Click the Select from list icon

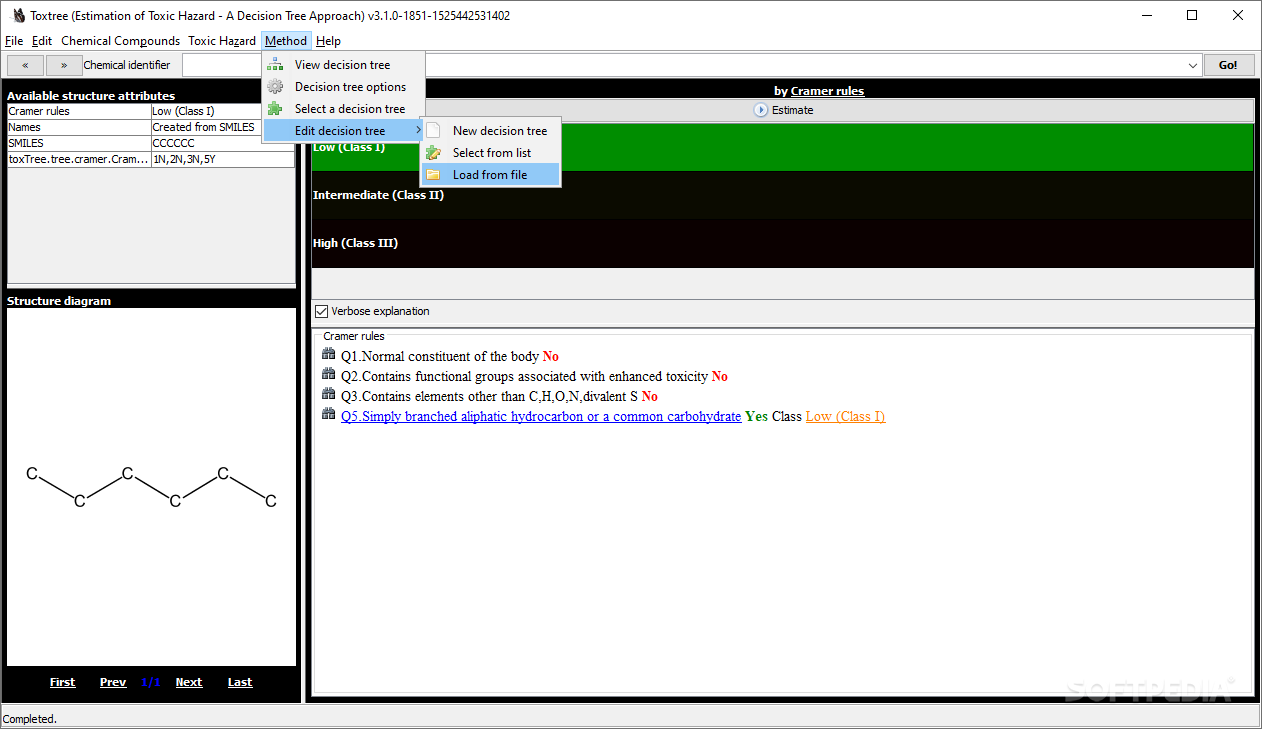click(433, 153)
